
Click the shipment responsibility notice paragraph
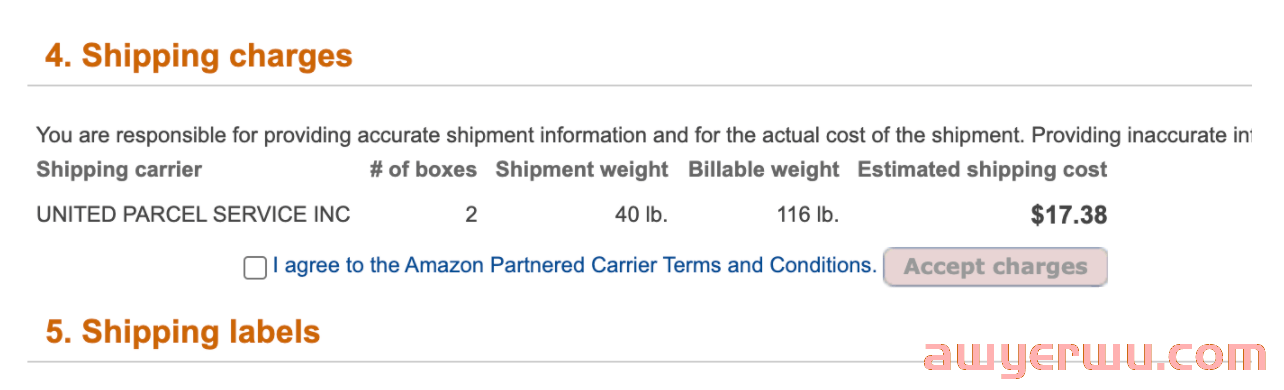point(643,134)
